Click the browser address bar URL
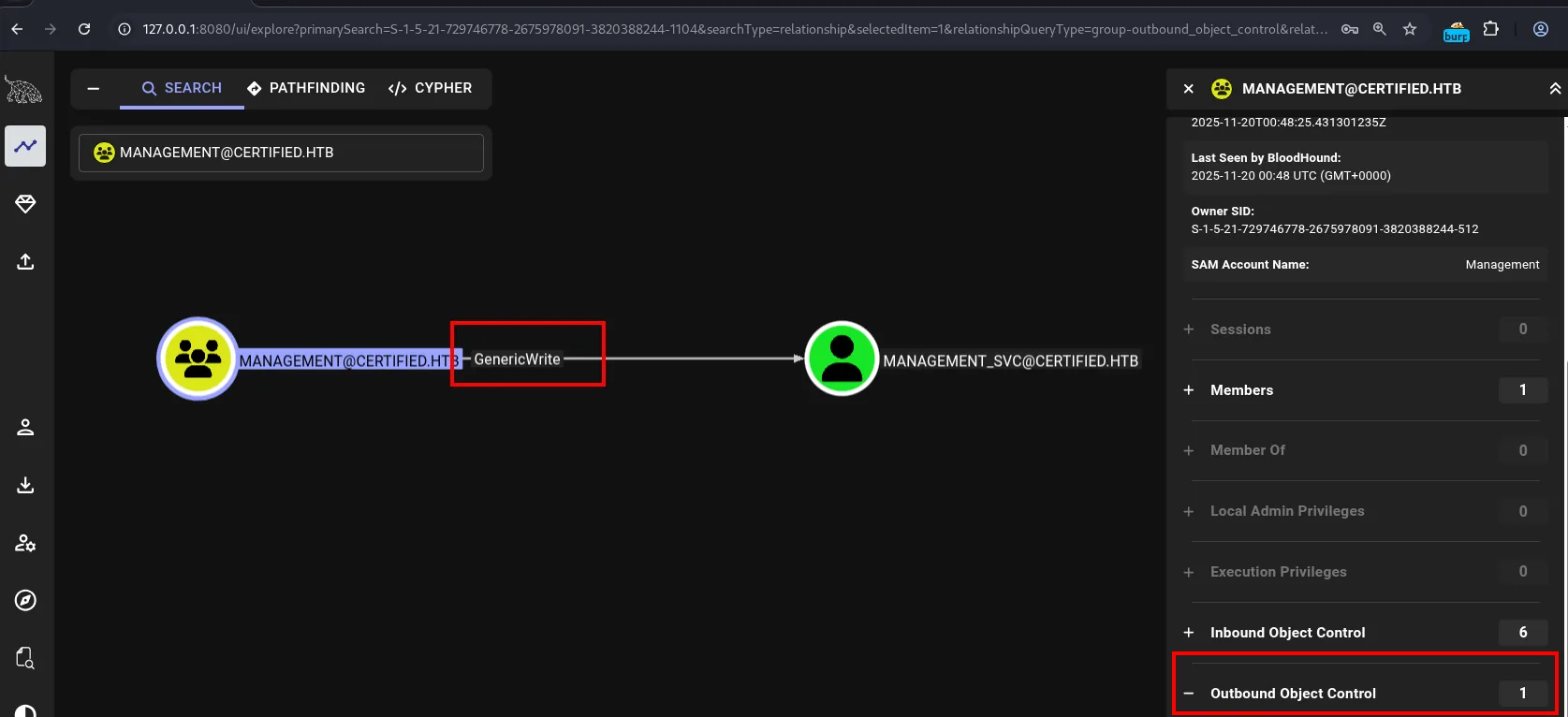1568x717 pixels. coord(735,29)
